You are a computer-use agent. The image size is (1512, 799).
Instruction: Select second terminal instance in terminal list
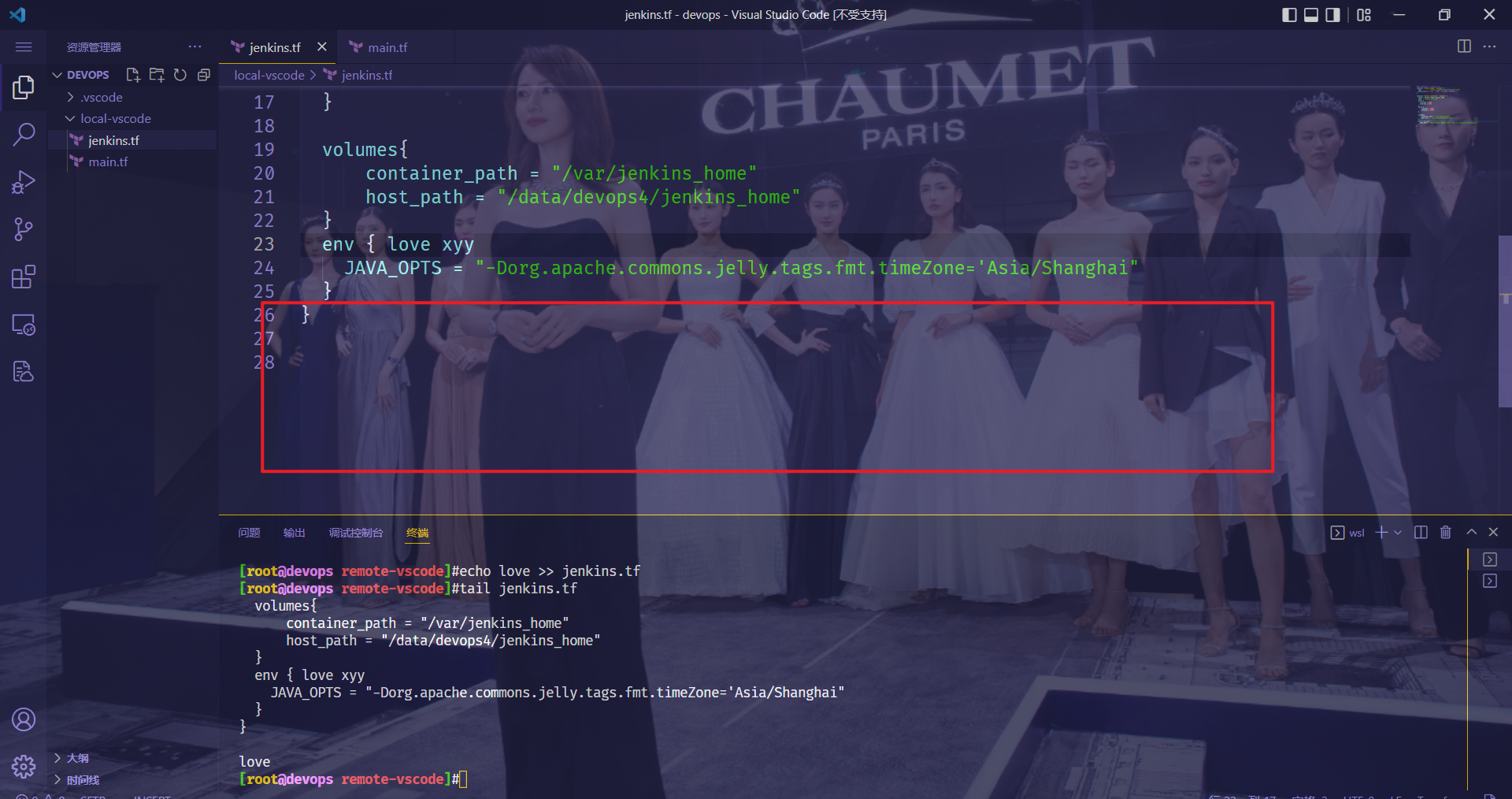1490,581
